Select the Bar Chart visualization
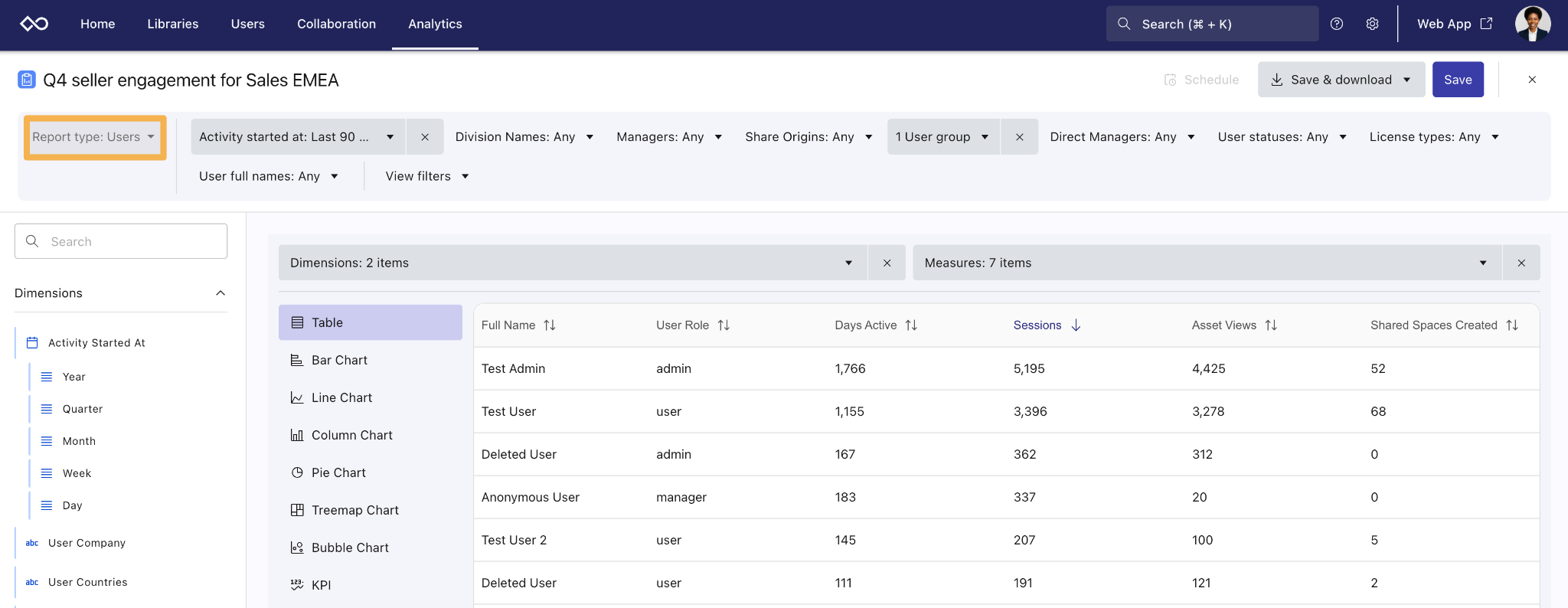The height and width of the screenshot is (608, 1568). point(339,360)
